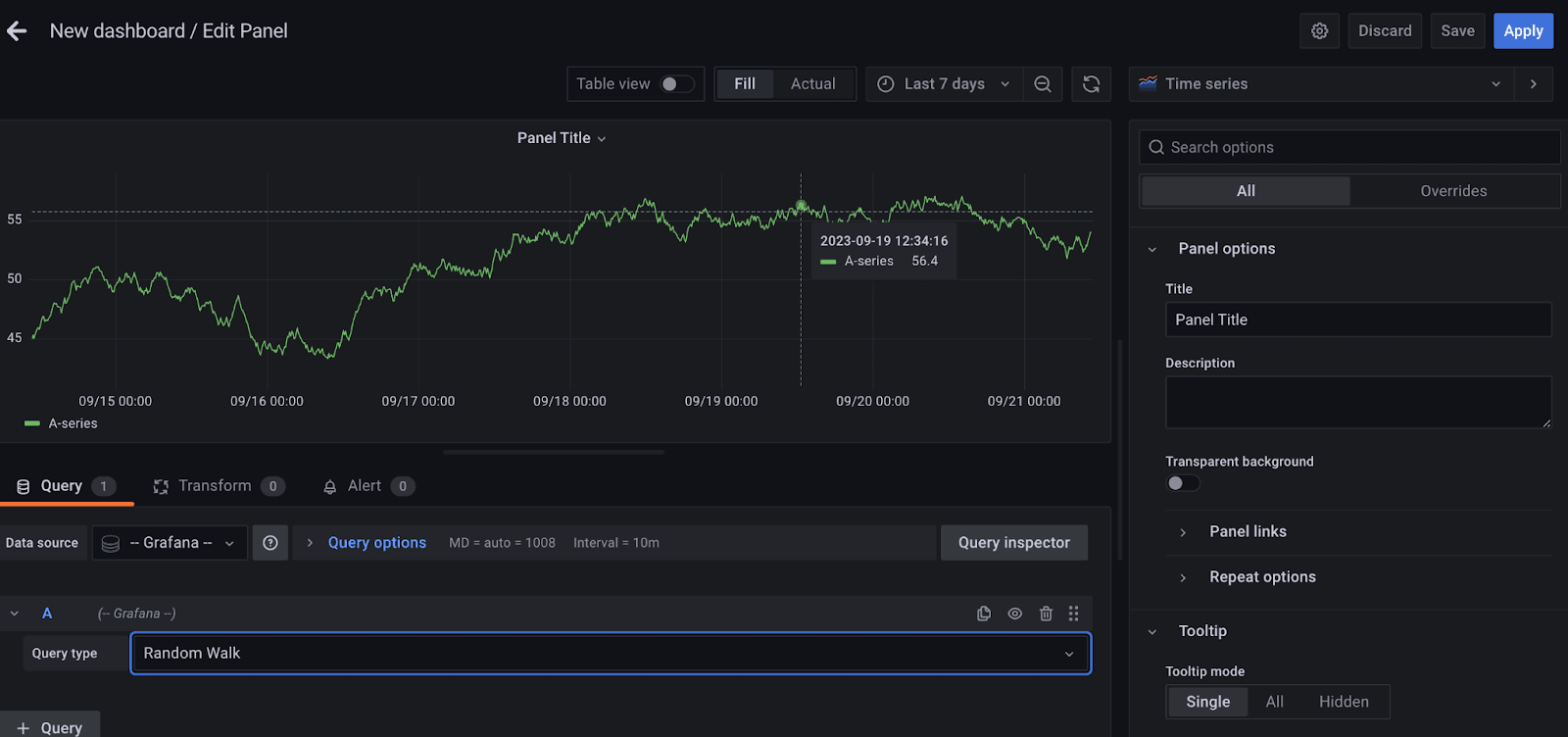Click Discard button
Screen dimensions: 1568x737
point(1385,31)
